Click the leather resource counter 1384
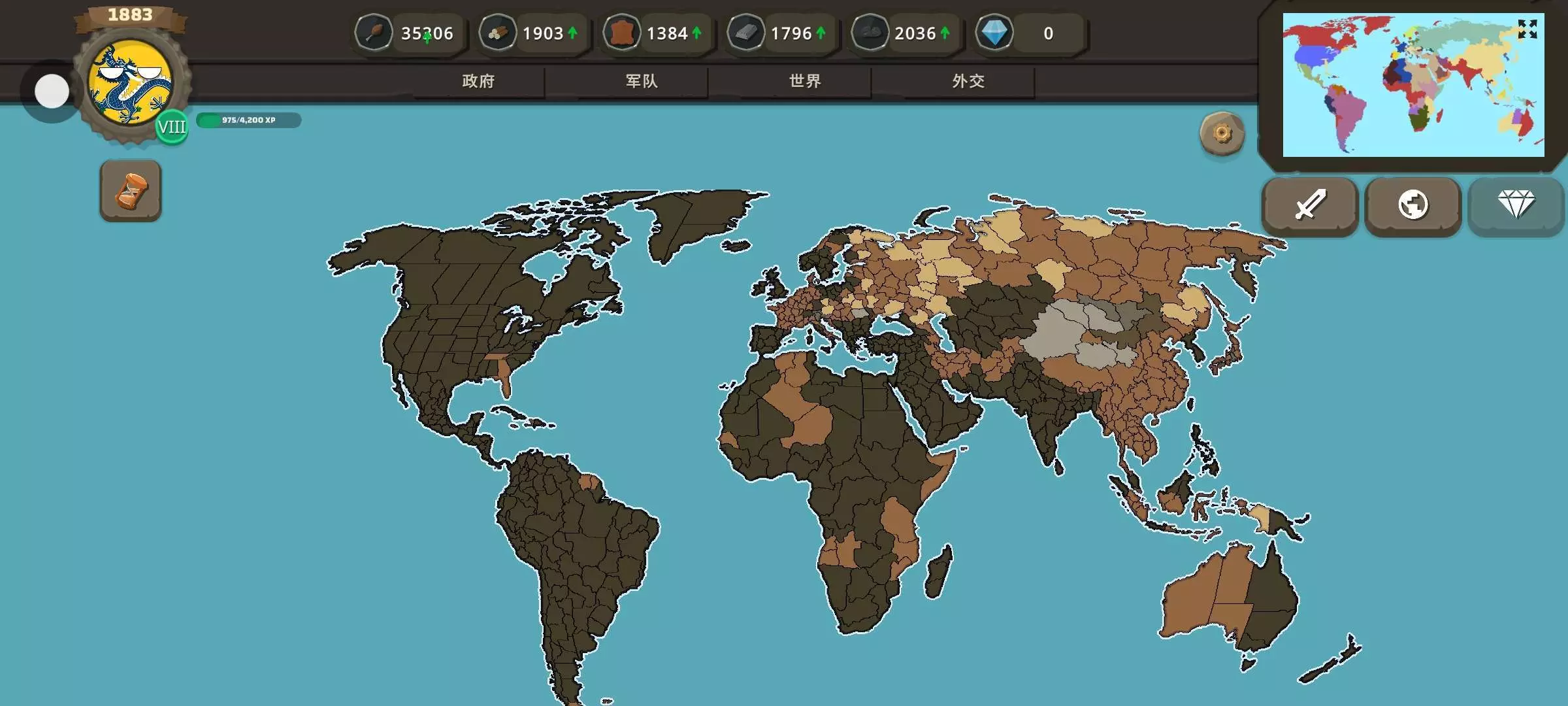The width and height of the screenshot is (1568, 706). (x=666, y=33)
